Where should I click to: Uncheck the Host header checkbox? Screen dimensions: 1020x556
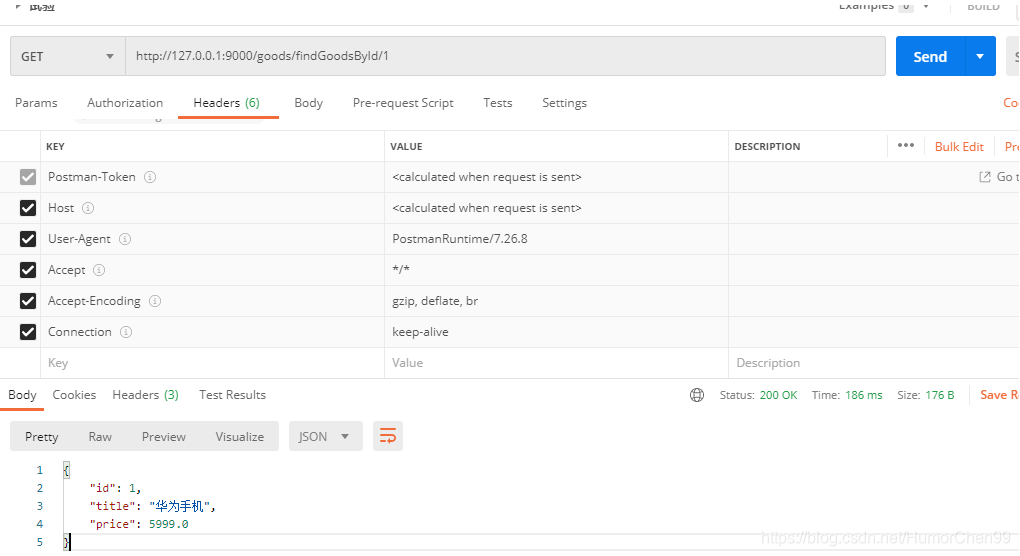click(x=28, y=208)
